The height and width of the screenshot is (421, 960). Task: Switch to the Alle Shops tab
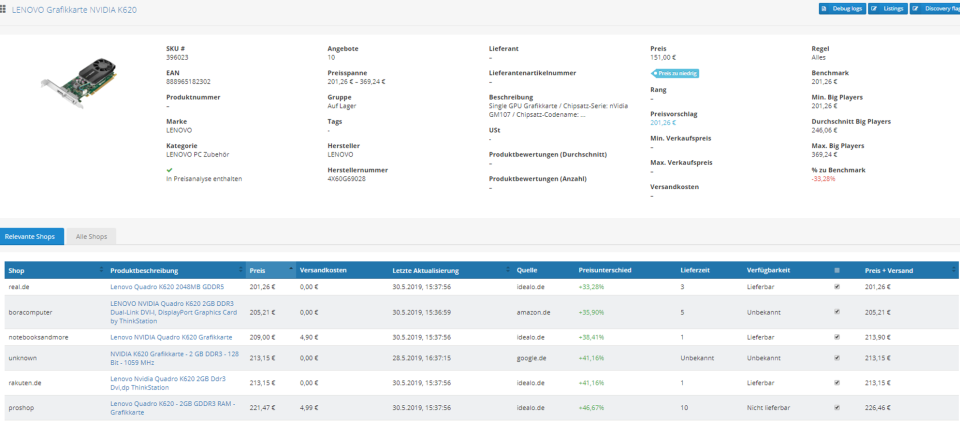click(91, 236)
